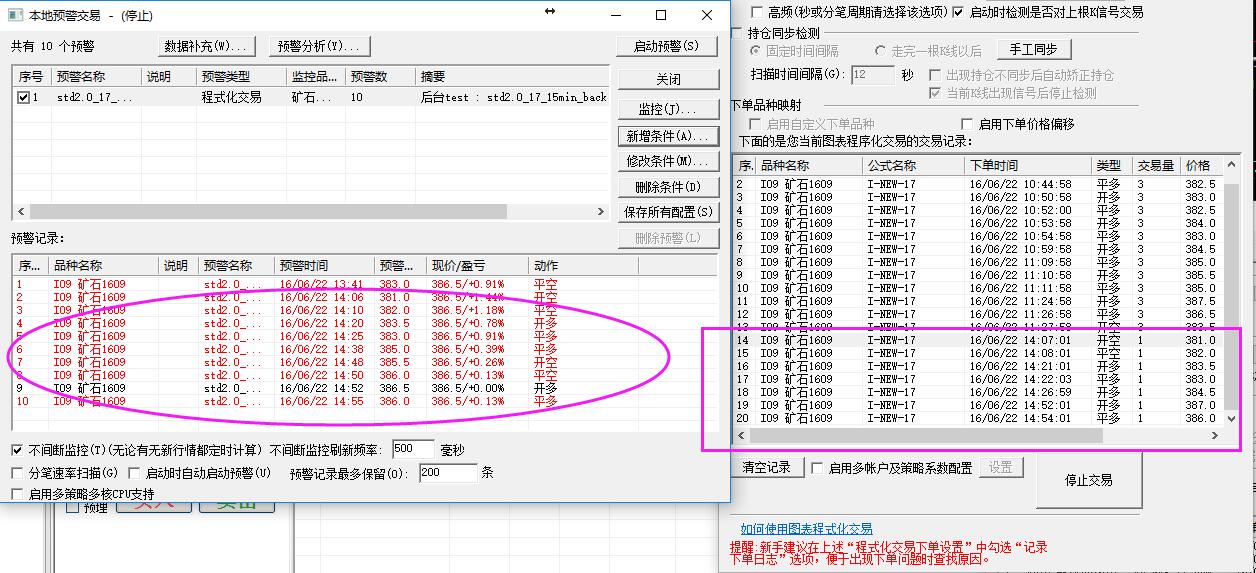This screenshot has width=1256, height=573.
Task: Uncheck the std2.0_17 alert row checkbox
Action: 24,98
